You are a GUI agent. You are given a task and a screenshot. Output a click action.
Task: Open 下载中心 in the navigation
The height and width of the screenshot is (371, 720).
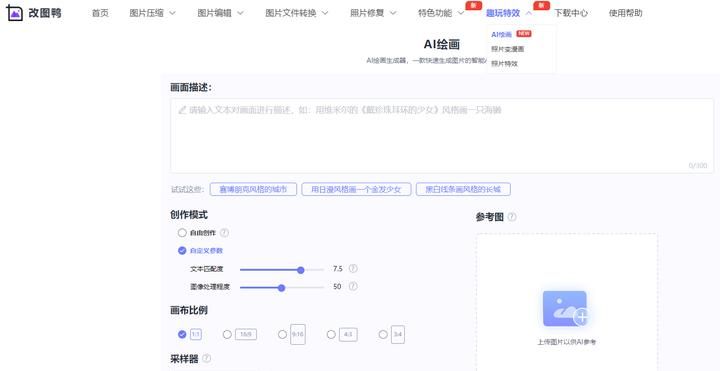pyautogui.click(x=571, y=13)
